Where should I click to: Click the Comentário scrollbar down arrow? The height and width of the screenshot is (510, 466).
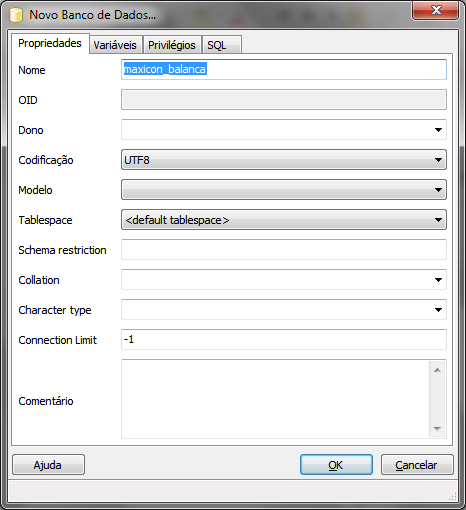[437, 429]
